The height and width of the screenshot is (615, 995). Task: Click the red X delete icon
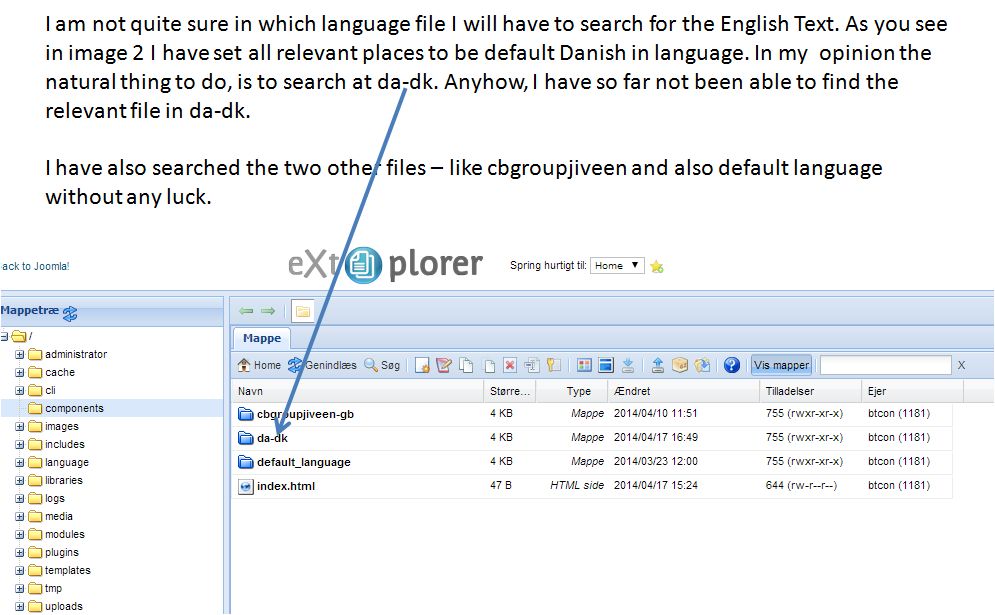tap(510, 365)
